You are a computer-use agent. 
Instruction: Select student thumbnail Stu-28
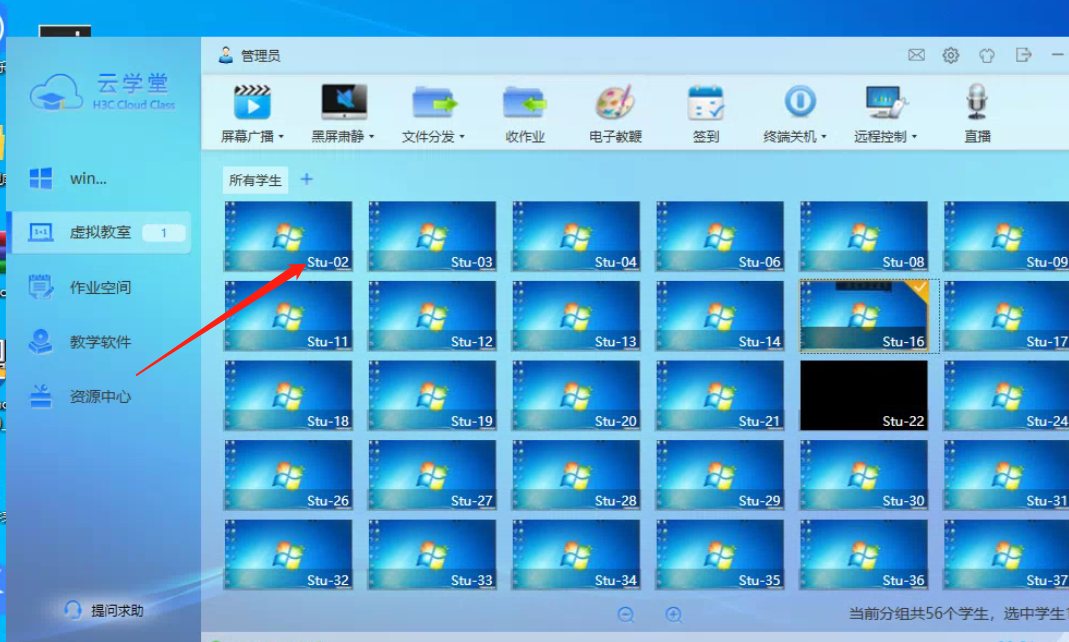pos(576,475)
